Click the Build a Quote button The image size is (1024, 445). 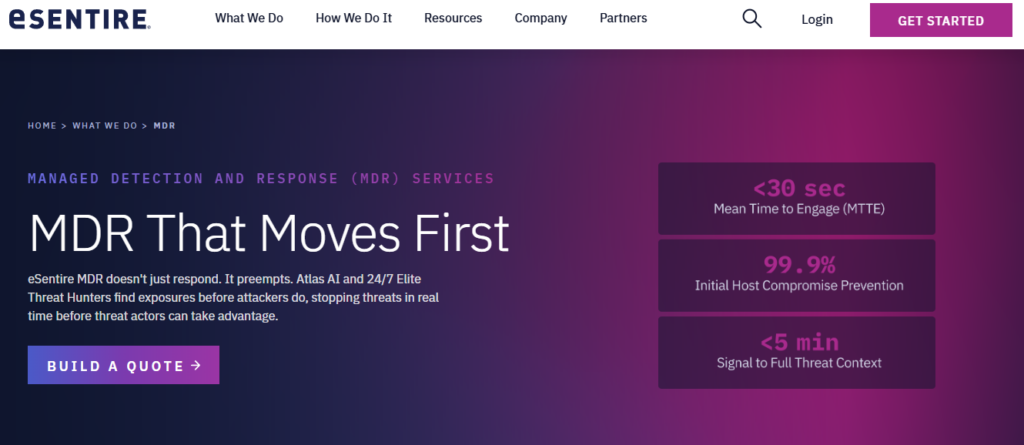(123, 365)
